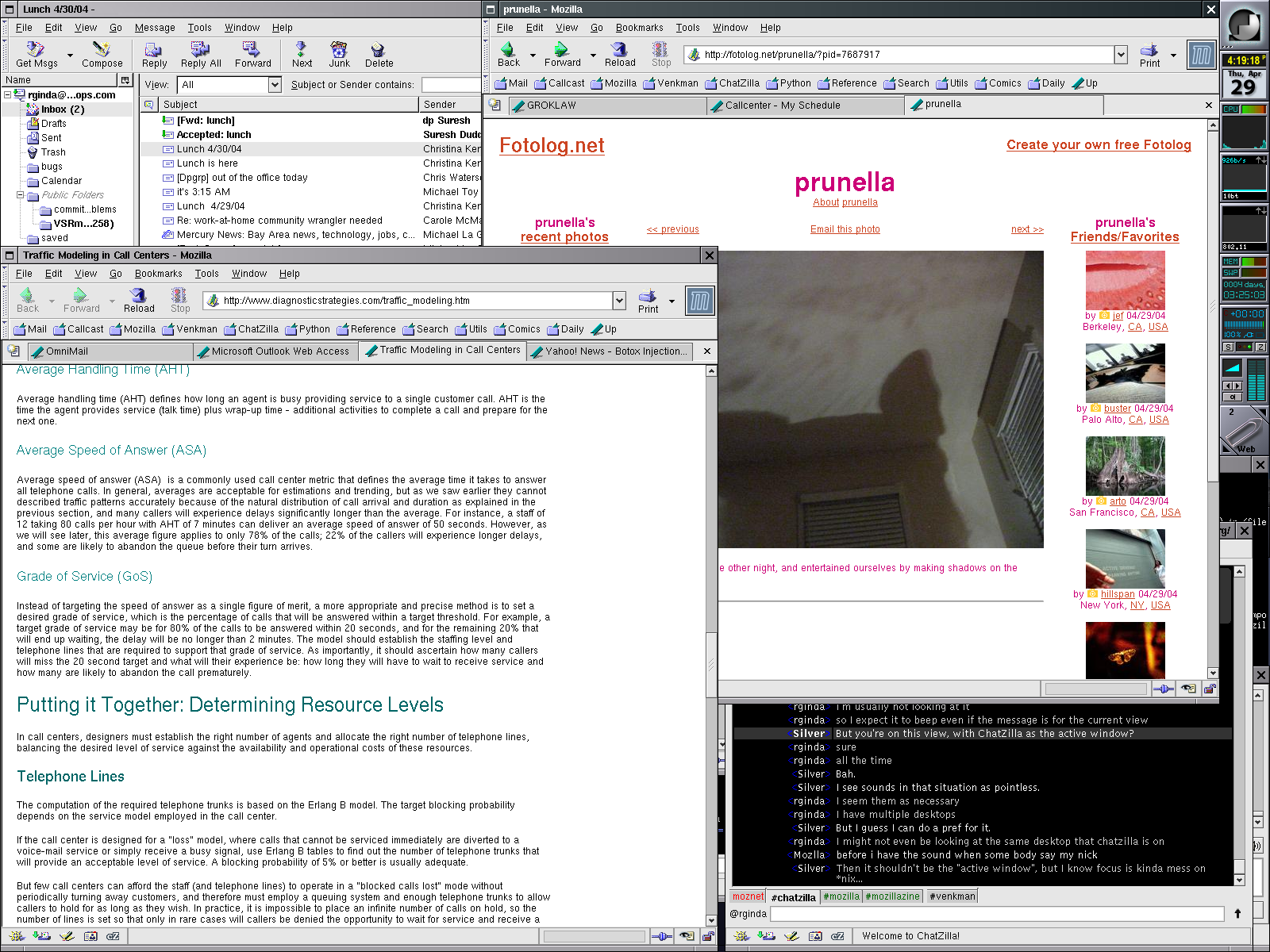Open the Message menu in the mail window
The height and width of the screenshot is (952, 1270).
[x=155, y=28]
